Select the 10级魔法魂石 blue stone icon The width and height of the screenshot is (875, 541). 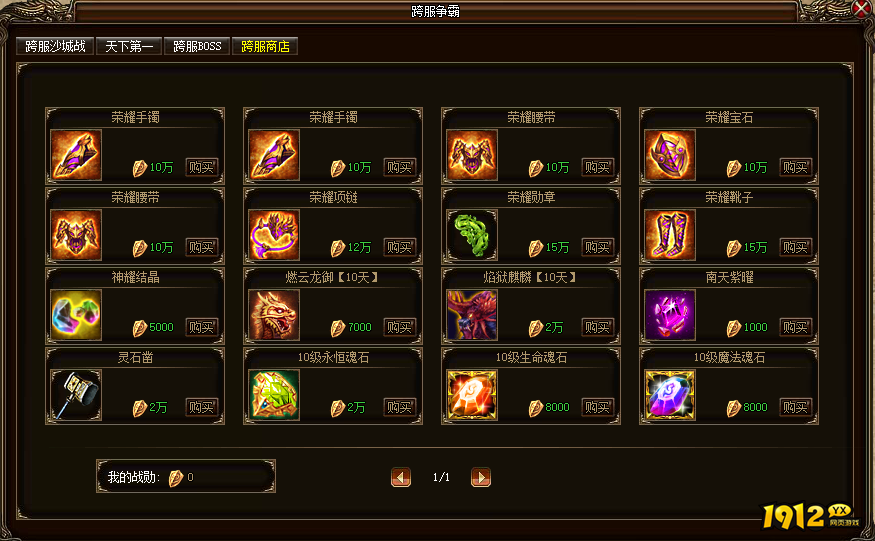click(670, 395)
